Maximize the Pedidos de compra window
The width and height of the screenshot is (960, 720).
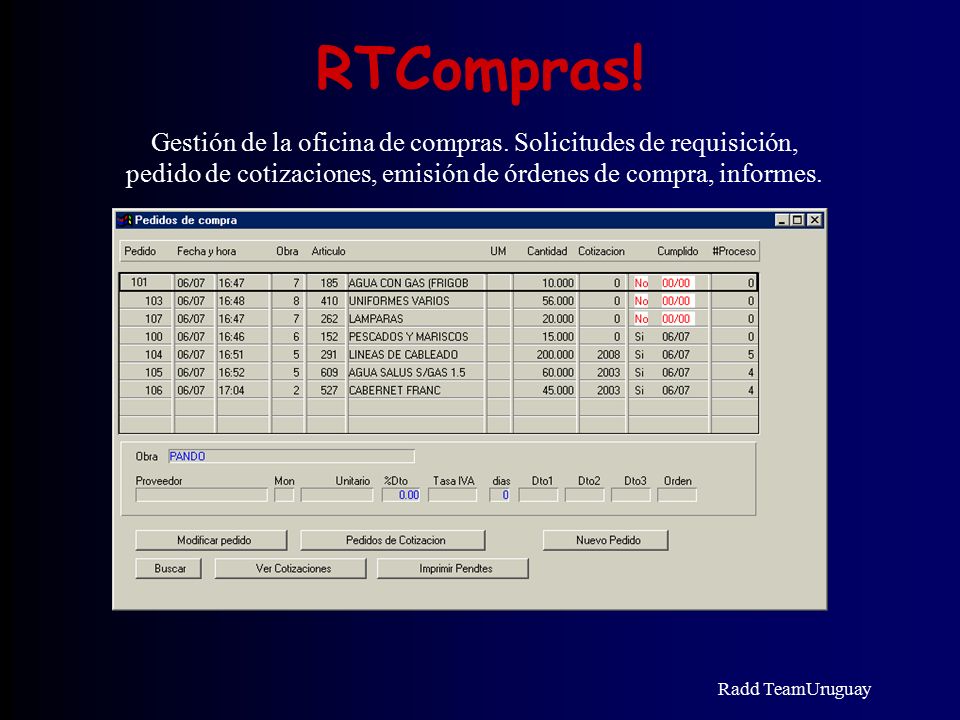tap(797, 220)
